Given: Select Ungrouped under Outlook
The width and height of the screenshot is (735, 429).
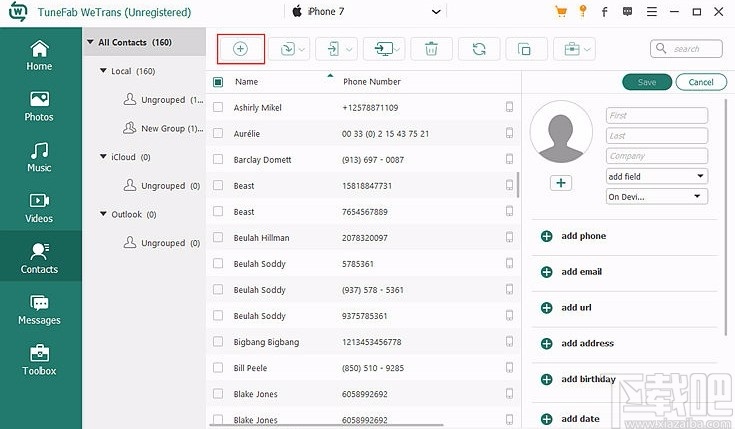Looking at the screenshot, I should (x=162, y=243).
